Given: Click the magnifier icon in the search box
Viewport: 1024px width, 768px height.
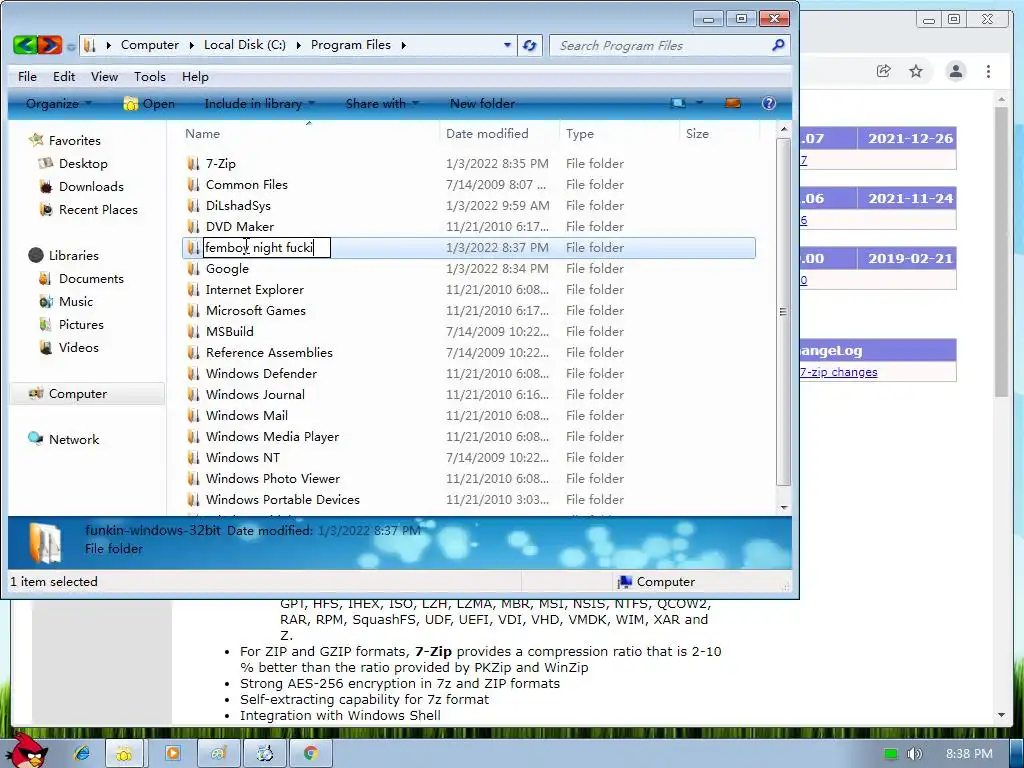Looking at the screenshot, I should pos(778,45).
